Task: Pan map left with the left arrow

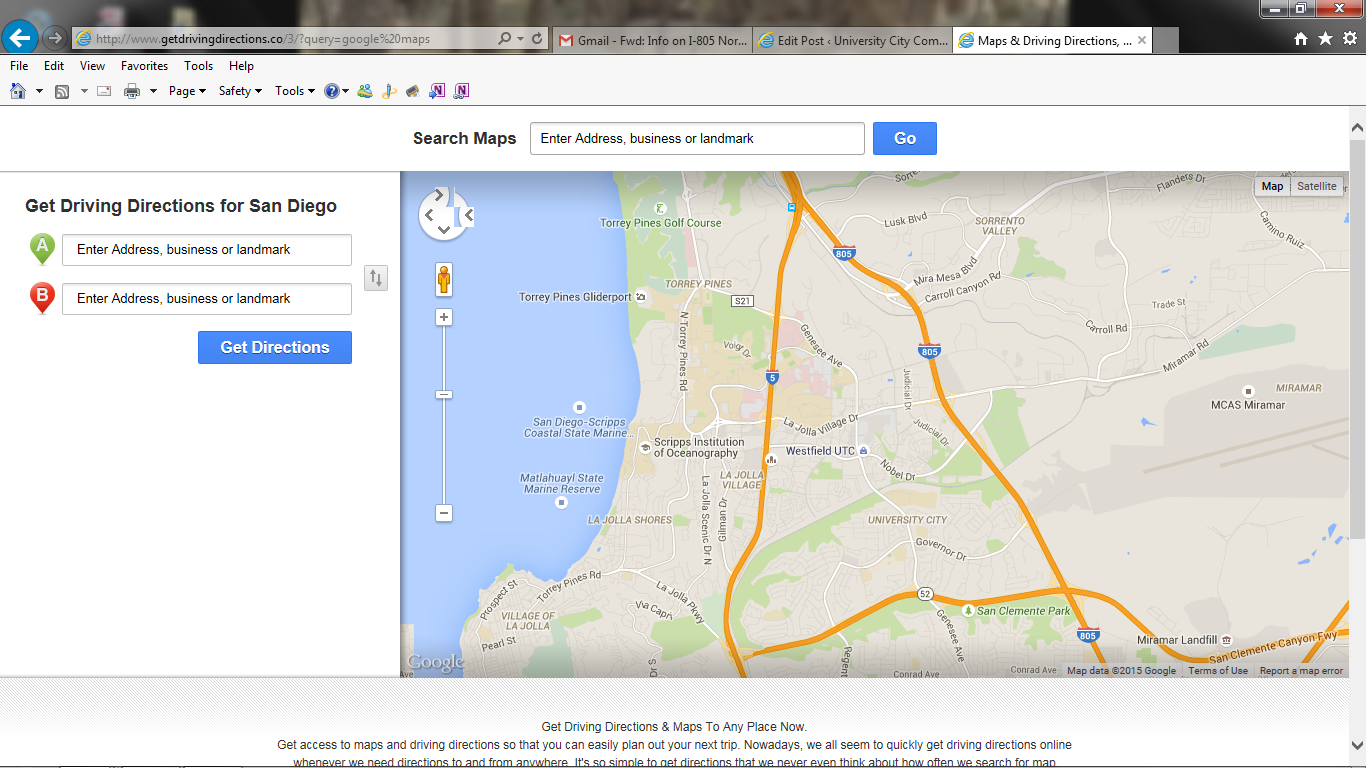Action: pos(428,214)
